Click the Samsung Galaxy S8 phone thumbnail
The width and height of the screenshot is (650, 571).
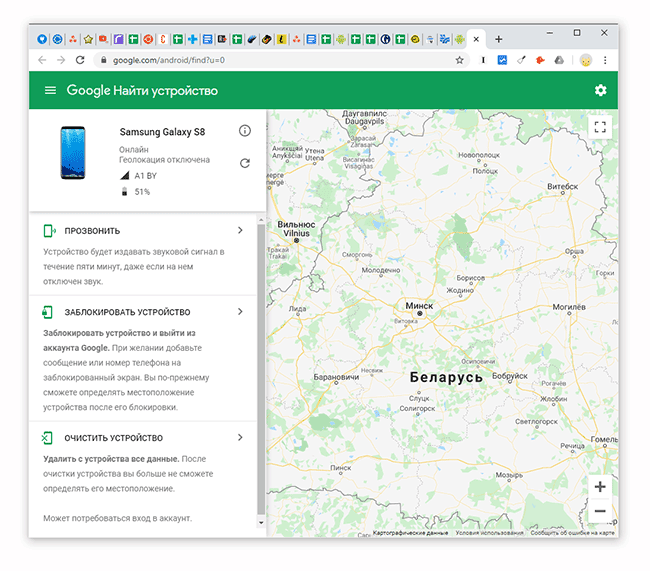point(73,153)
